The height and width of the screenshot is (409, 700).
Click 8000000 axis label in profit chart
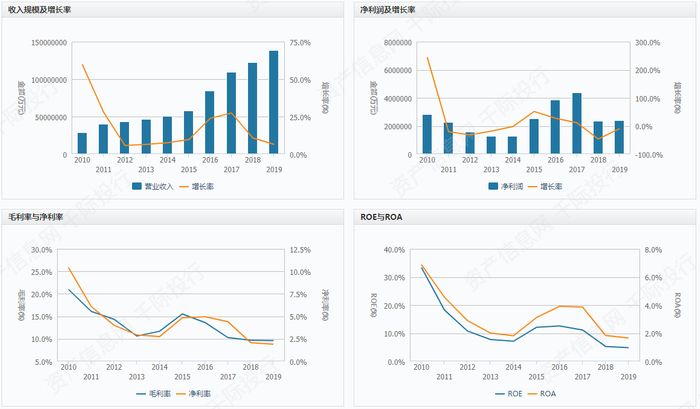pos(397,43)
